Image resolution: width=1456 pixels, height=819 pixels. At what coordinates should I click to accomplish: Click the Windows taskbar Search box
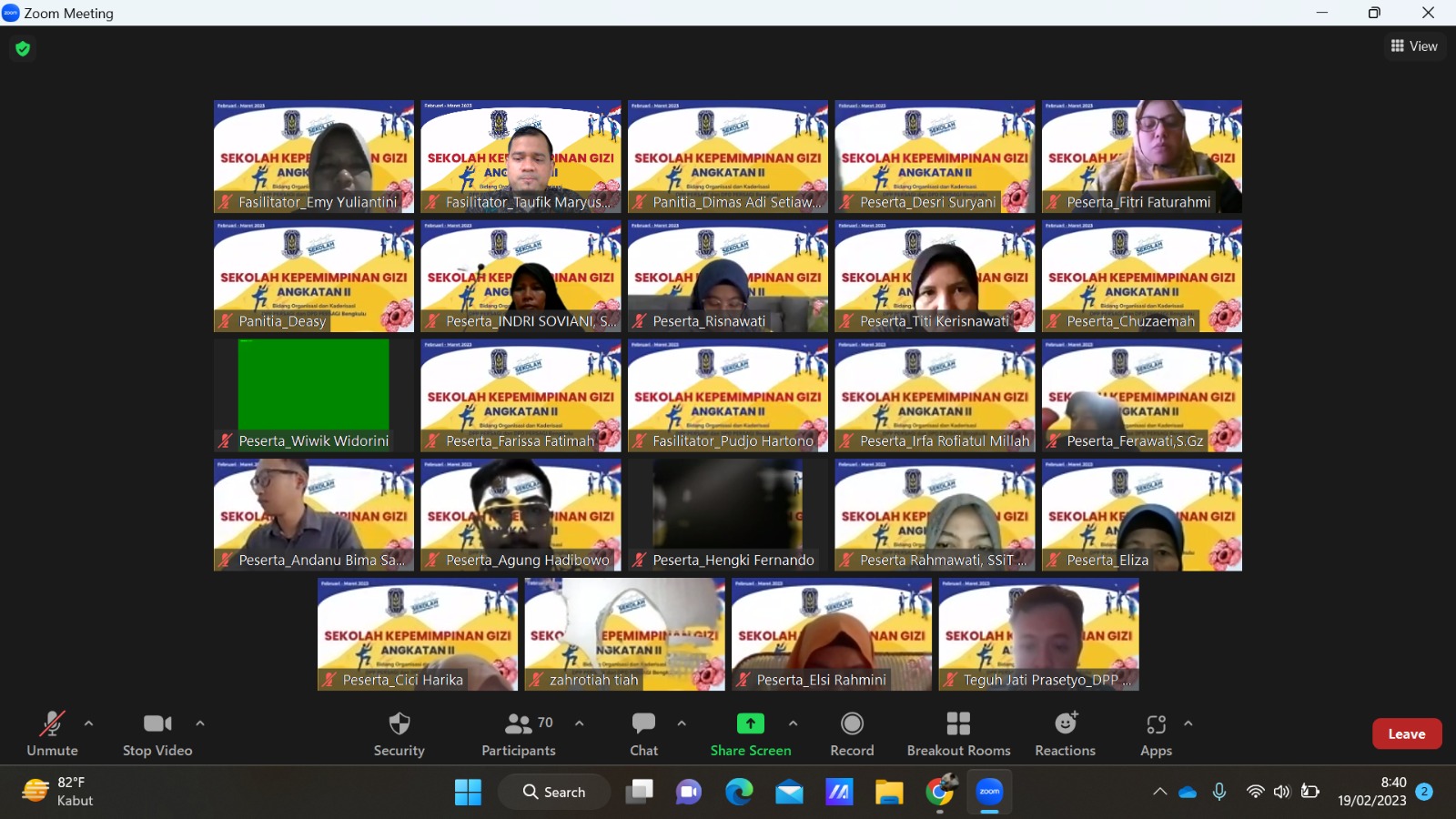point(554,792)
